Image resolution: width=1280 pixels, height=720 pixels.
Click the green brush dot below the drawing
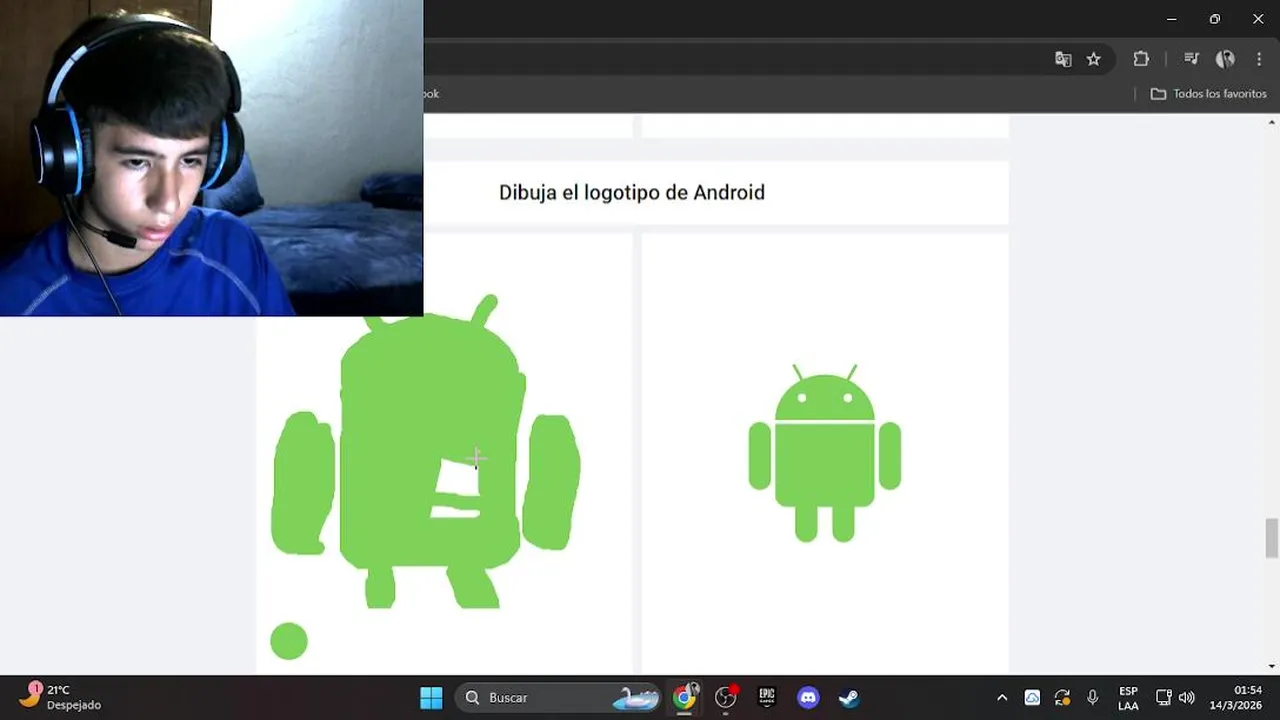[289, 641]
